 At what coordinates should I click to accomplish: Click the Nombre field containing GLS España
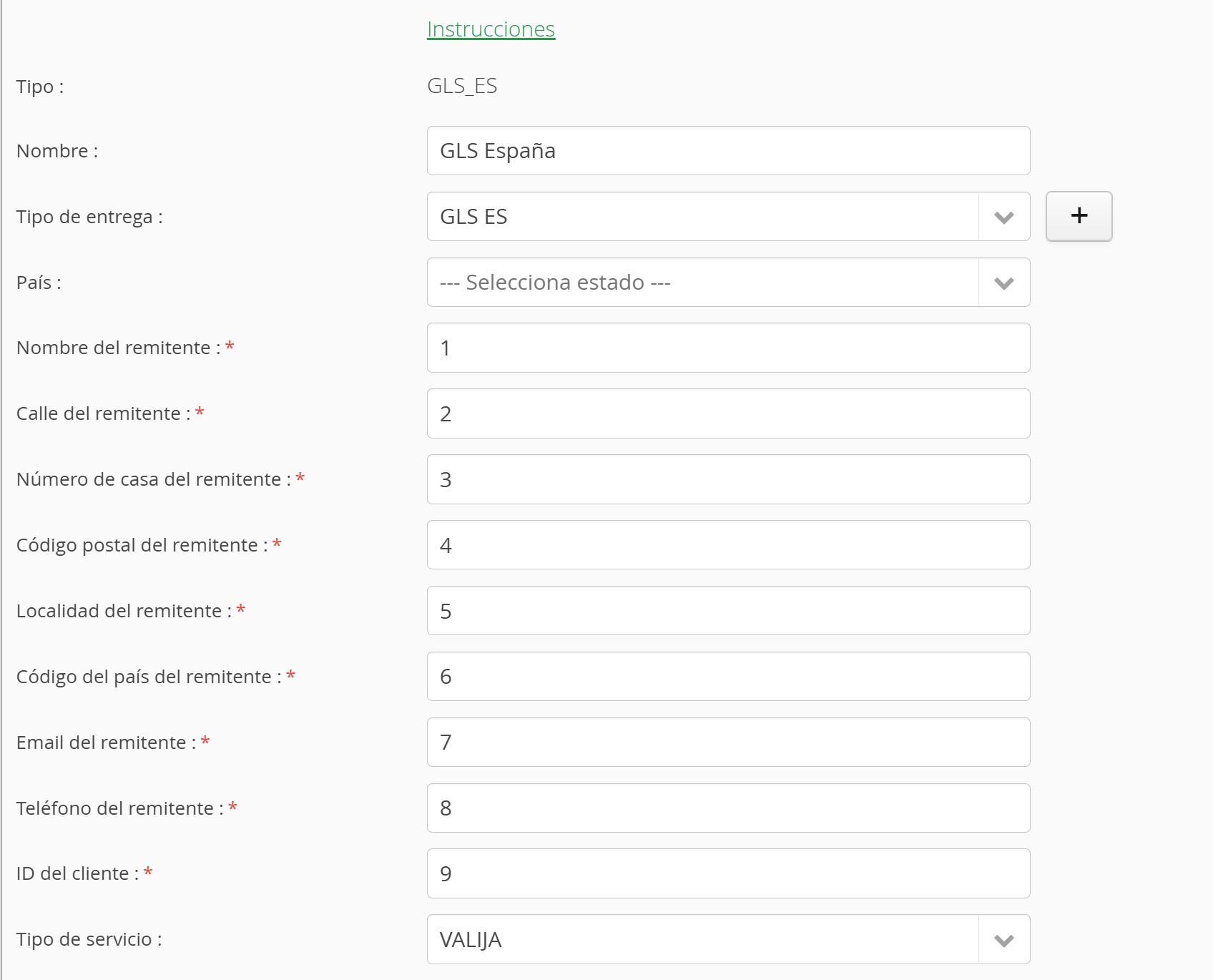pos(728,151)
